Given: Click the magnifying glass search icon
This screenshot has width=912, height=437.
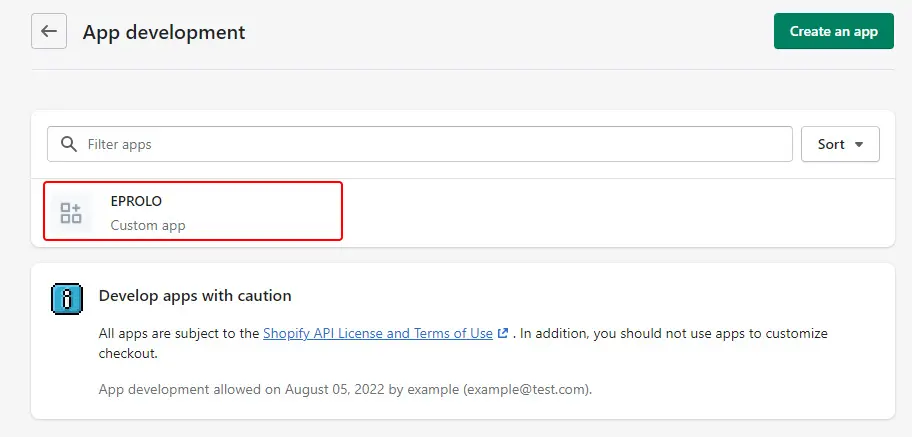Looking at the screenshot, I should [x=69, y=144].
